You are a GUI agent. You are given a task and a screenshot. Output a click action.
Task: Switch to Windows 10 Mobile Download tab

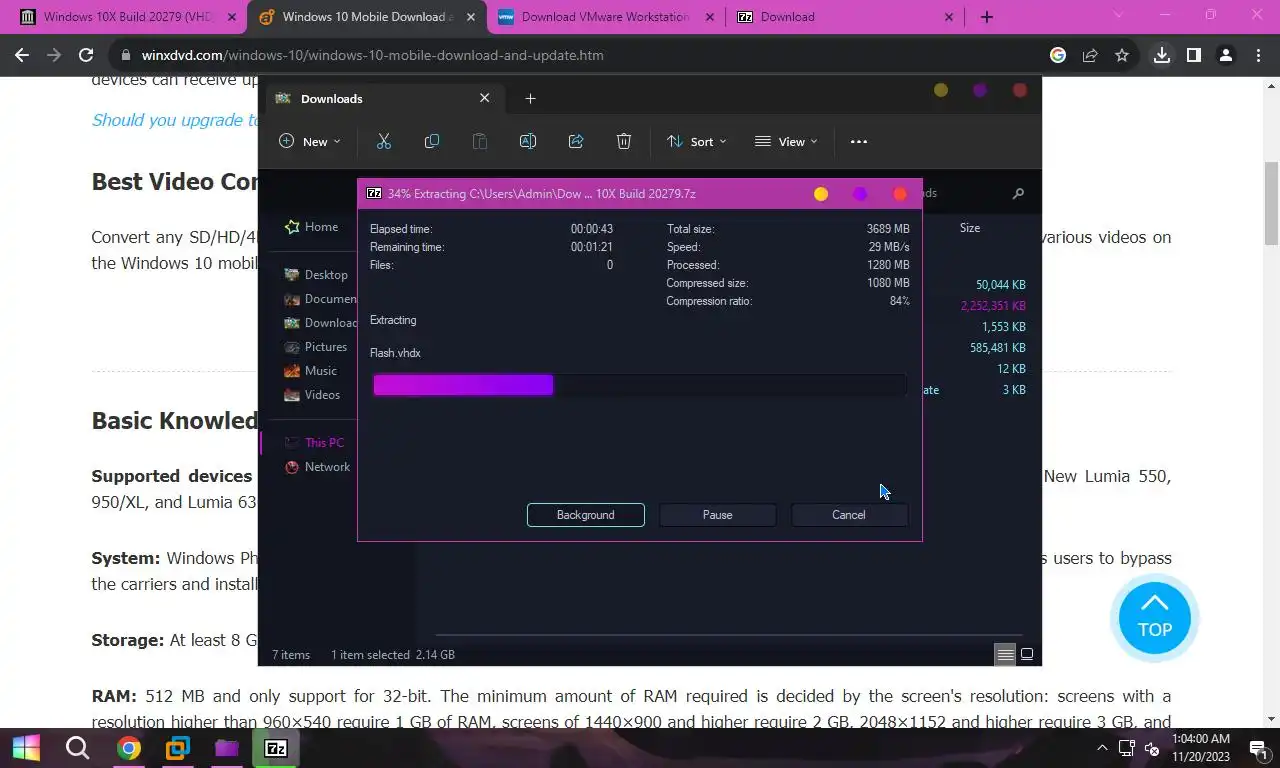click(368, 17)
